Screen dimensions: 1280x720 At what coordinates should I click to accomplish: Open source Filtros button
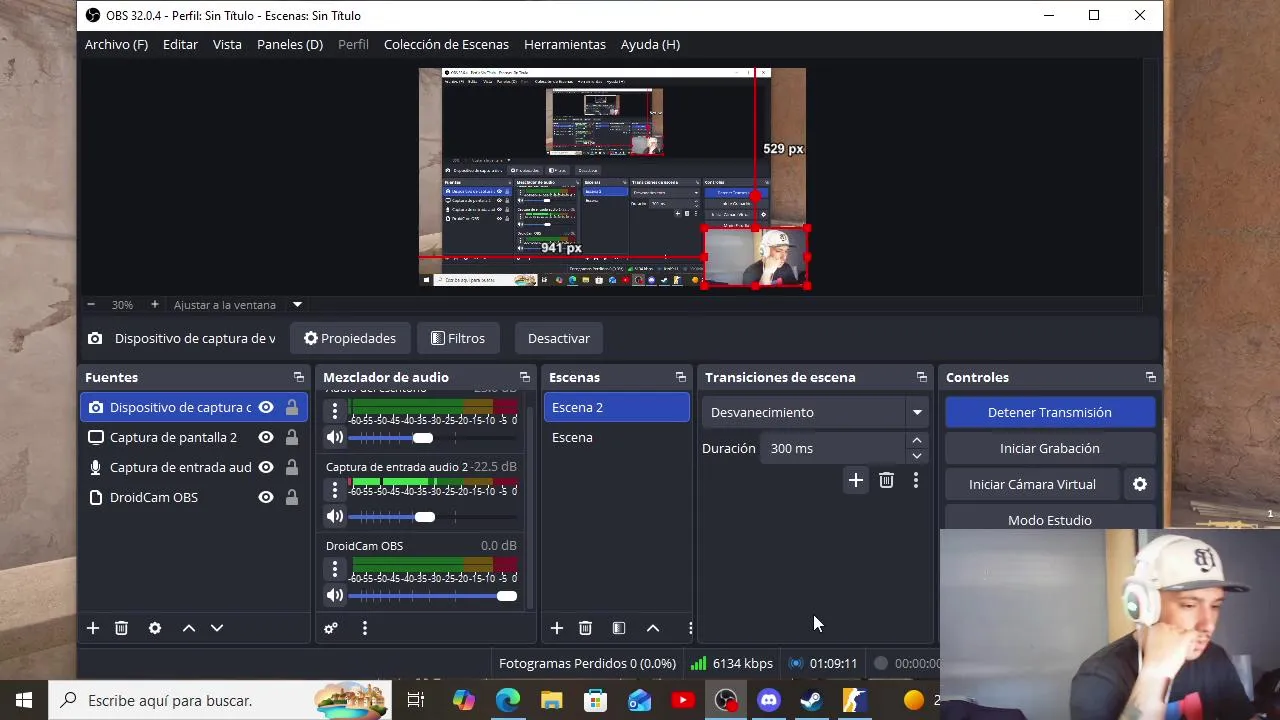click(458, 338)
